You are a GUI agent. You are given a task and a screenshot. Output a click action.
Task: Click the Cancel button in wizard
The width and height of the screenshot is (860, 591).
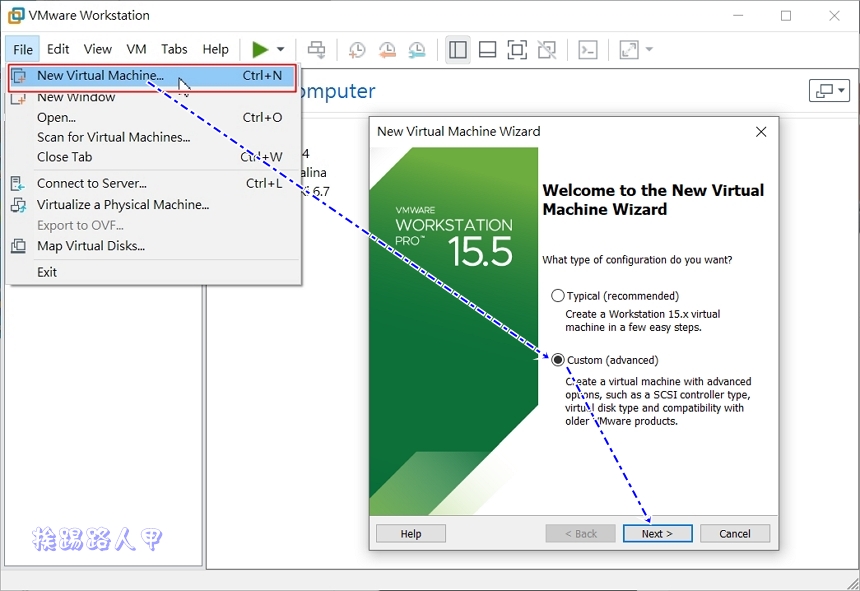pos(734,533)
